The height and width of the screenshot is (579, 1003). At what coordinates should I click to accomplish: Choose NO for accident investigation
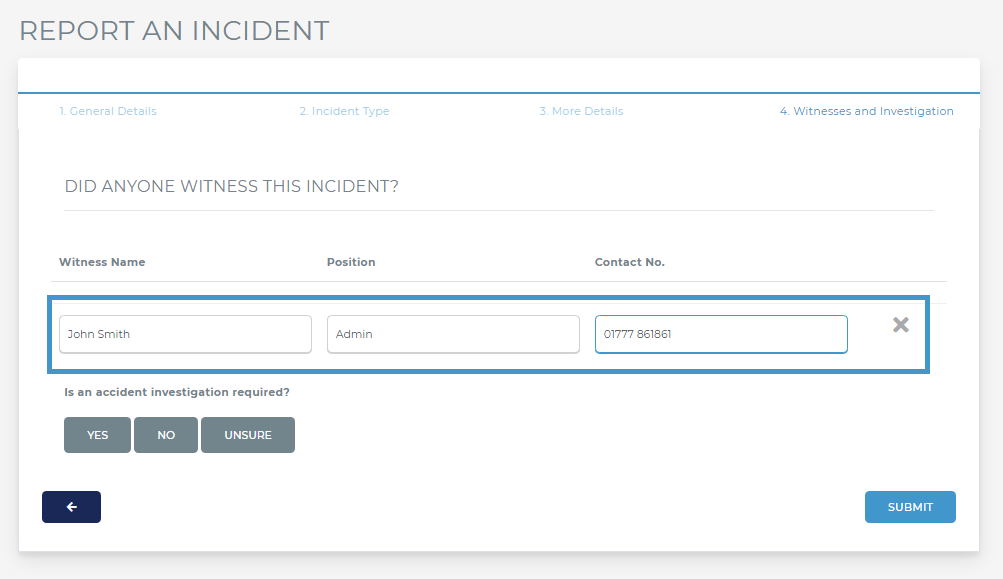click(166, 435)
